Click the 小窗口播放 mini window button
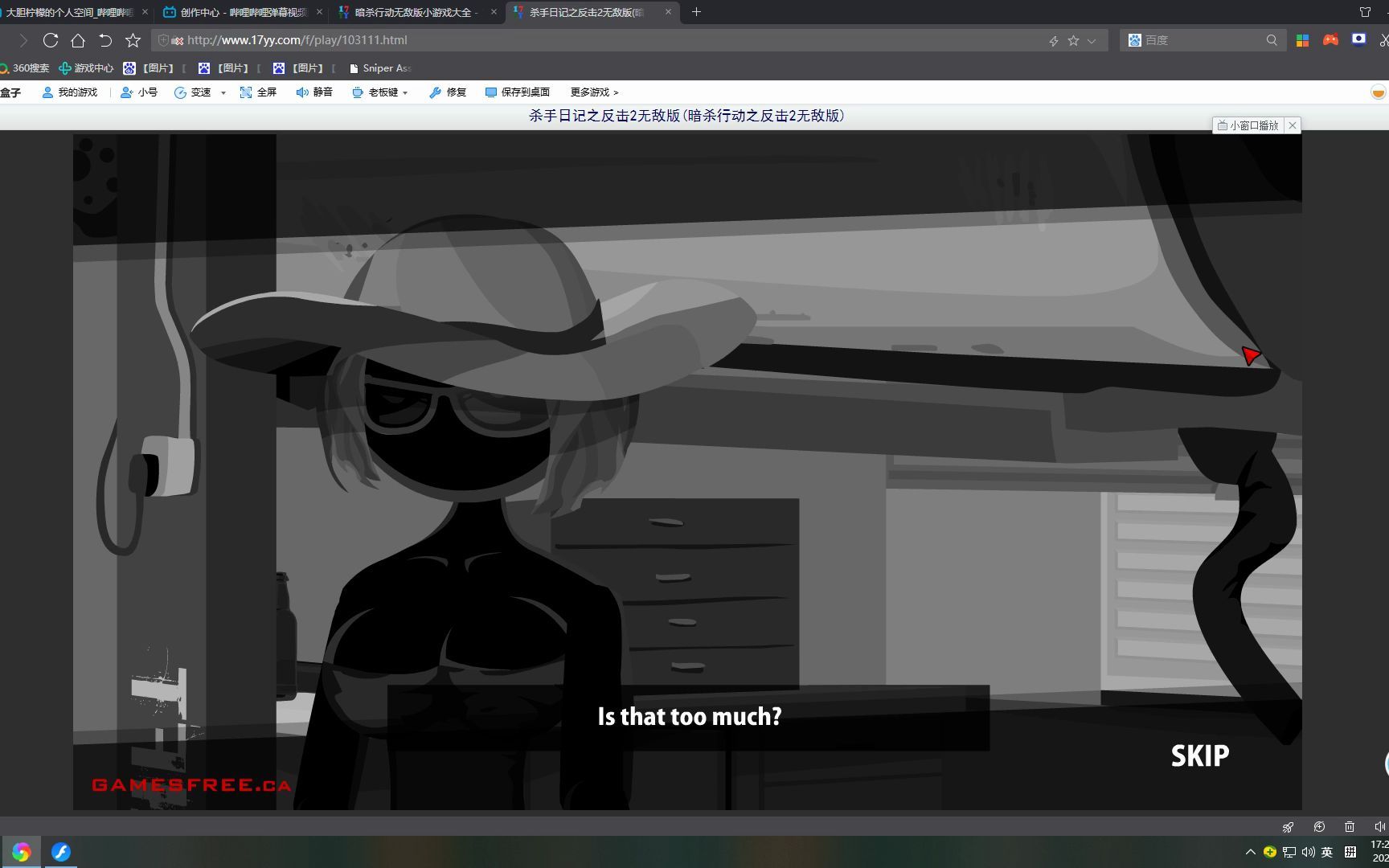Image resolution: width=1389 pixels, height=868 pixels. pos(1248,125)
